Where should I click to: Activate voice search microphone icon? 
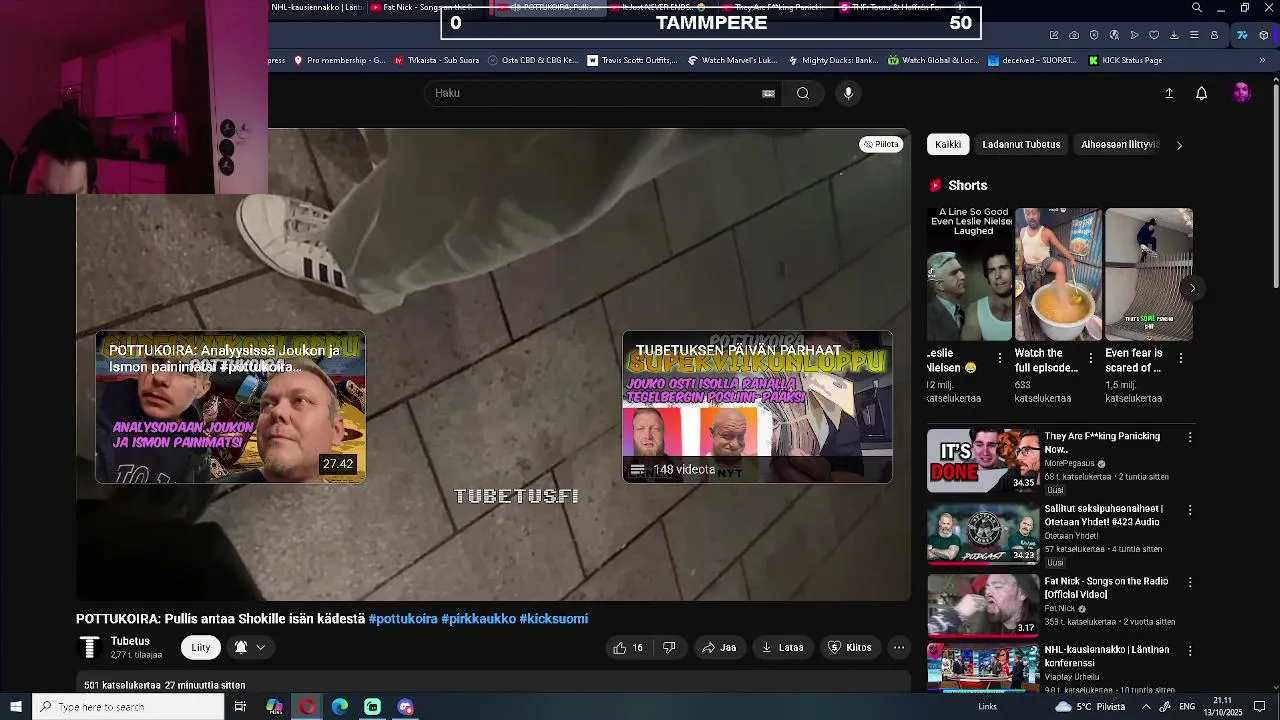pyautogui.click(x=848, y=93)
